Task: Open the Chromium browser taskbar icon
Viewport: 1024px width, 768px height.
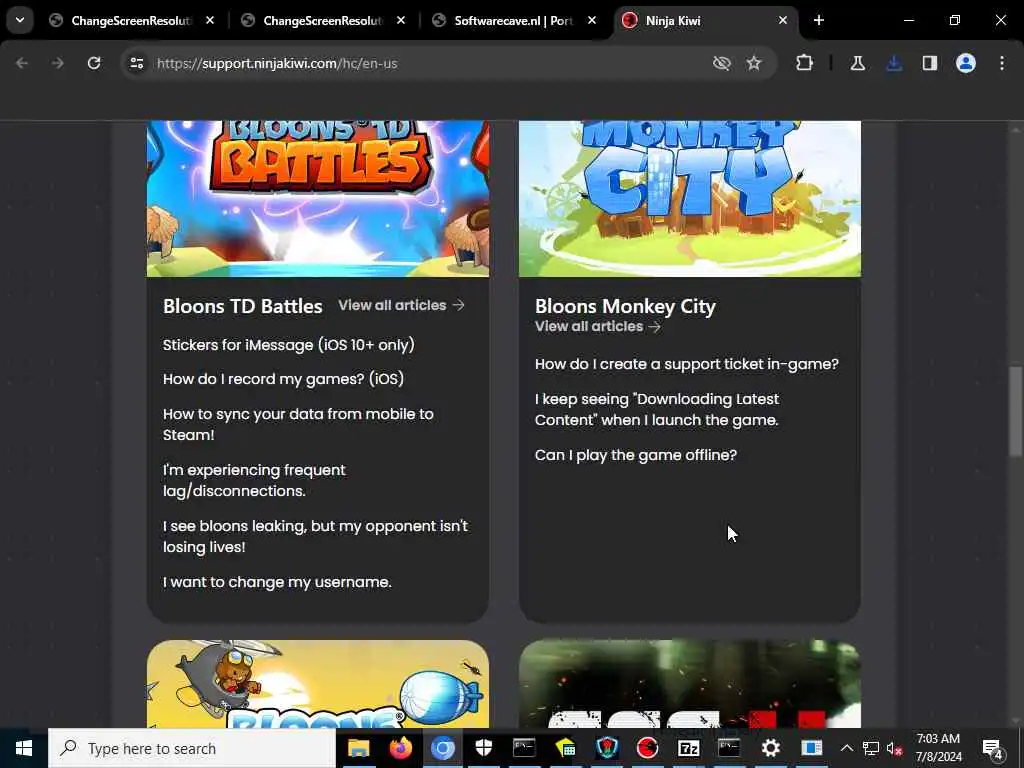Action: (442, 748)
